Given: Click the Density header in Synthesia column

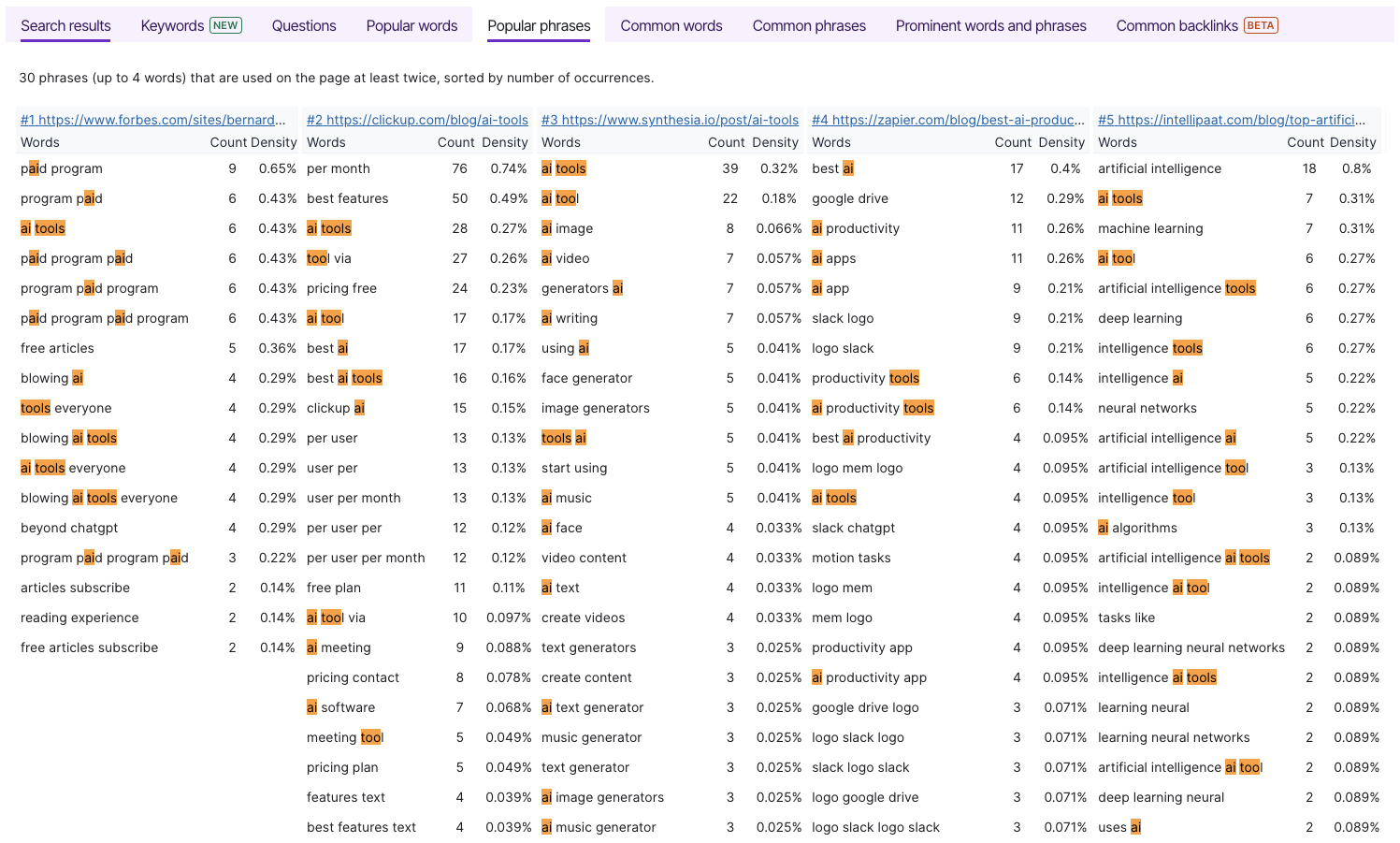Looking at the screenshot, I should [775, 142].
